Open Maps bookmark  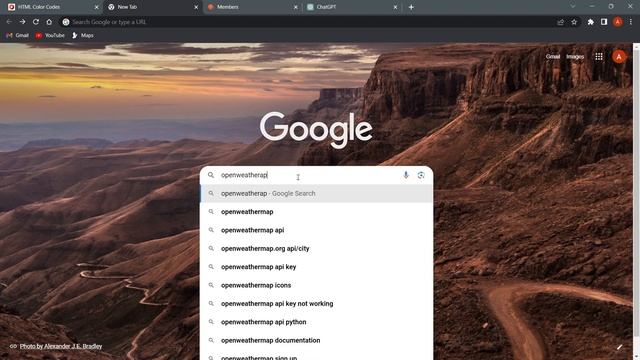point(82,36)
